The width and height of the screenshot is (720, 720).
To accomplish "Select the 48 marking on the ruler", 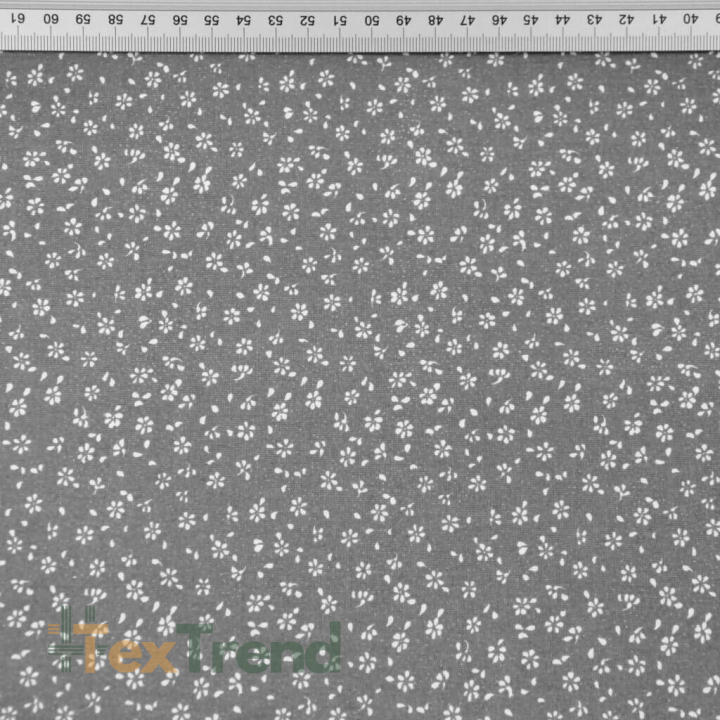I will click(434, 19).
